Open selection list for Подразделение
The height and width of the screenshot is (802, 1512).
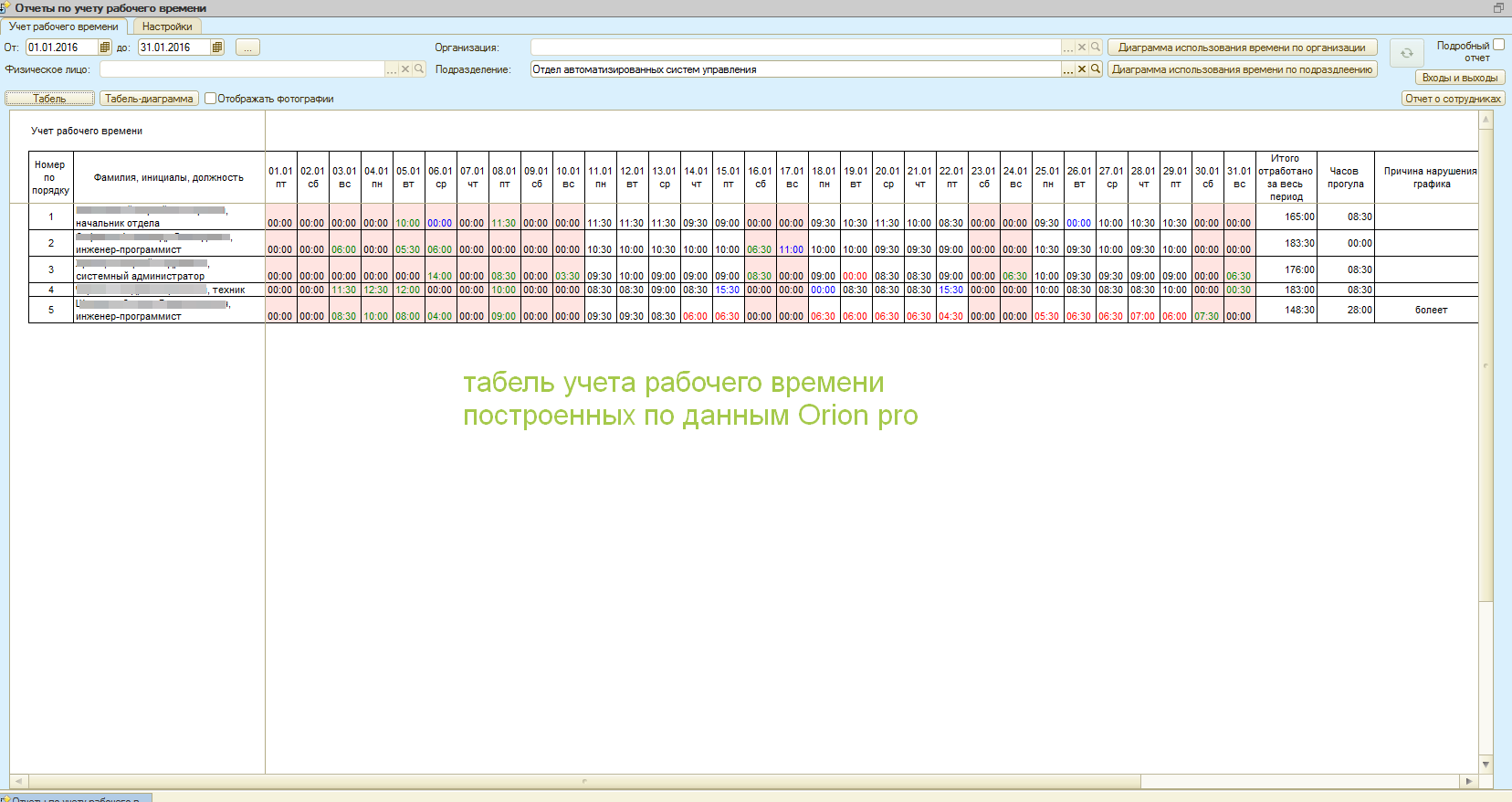[1068, 69]
